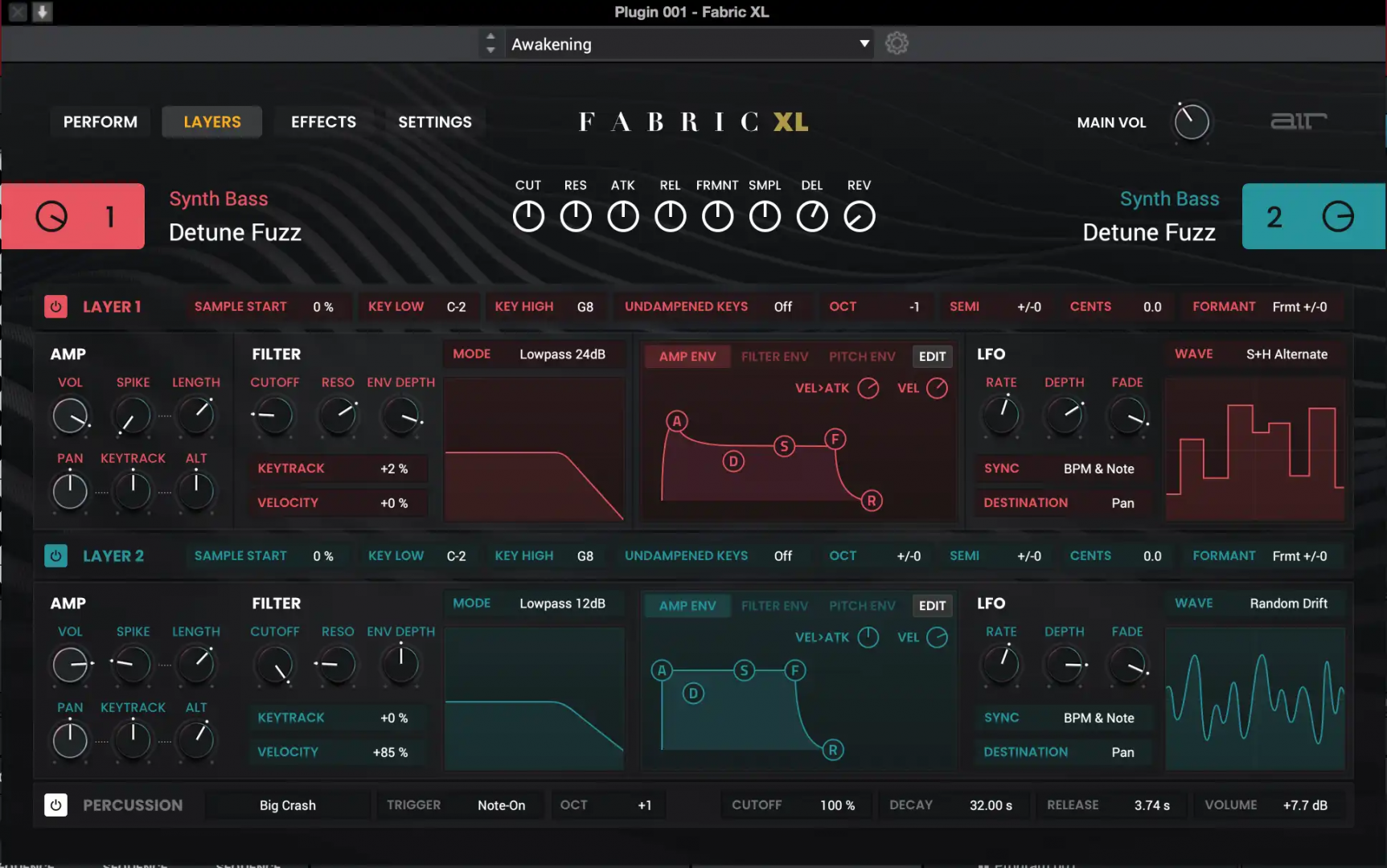Switch to the EFFECTS tab
Viewport: 1387px width, 868px height.
point(323,121)
